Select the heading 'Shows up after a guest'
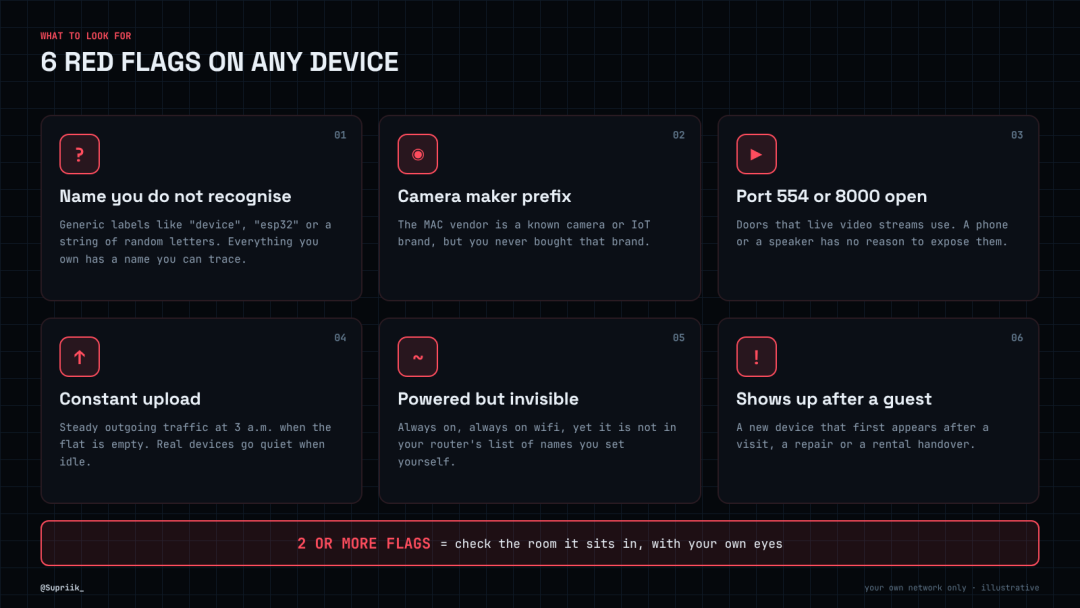 point(833,399)
